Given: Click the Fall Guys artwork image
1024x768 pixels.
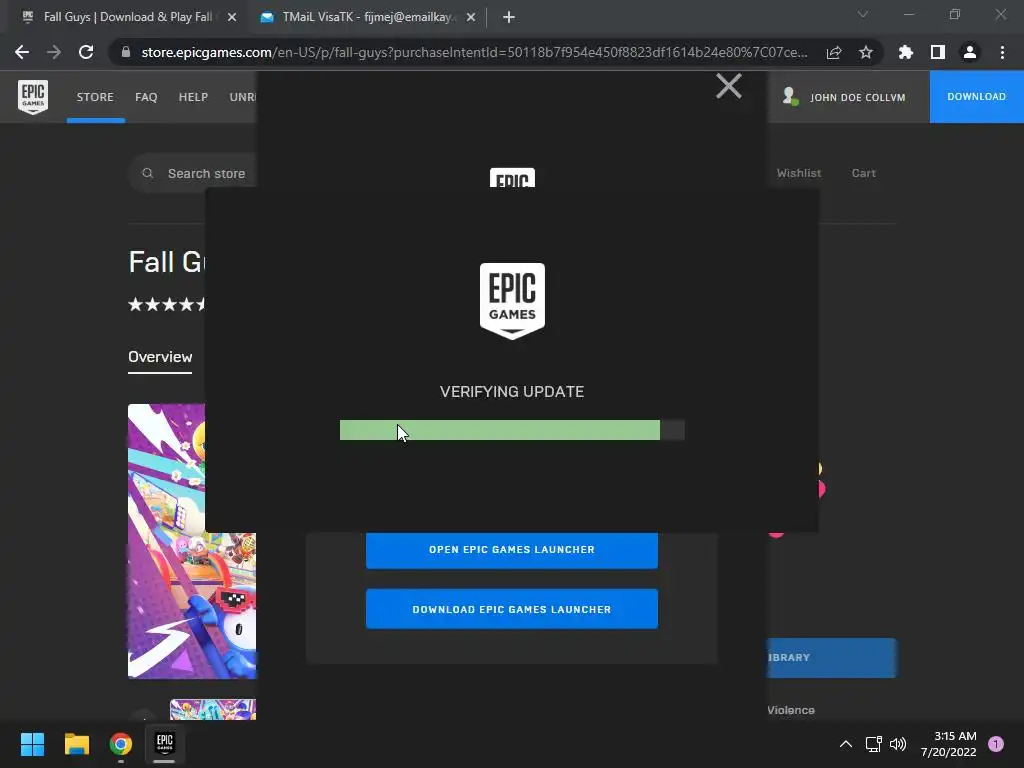Looking at the screenshot, I should coord(192,541).
